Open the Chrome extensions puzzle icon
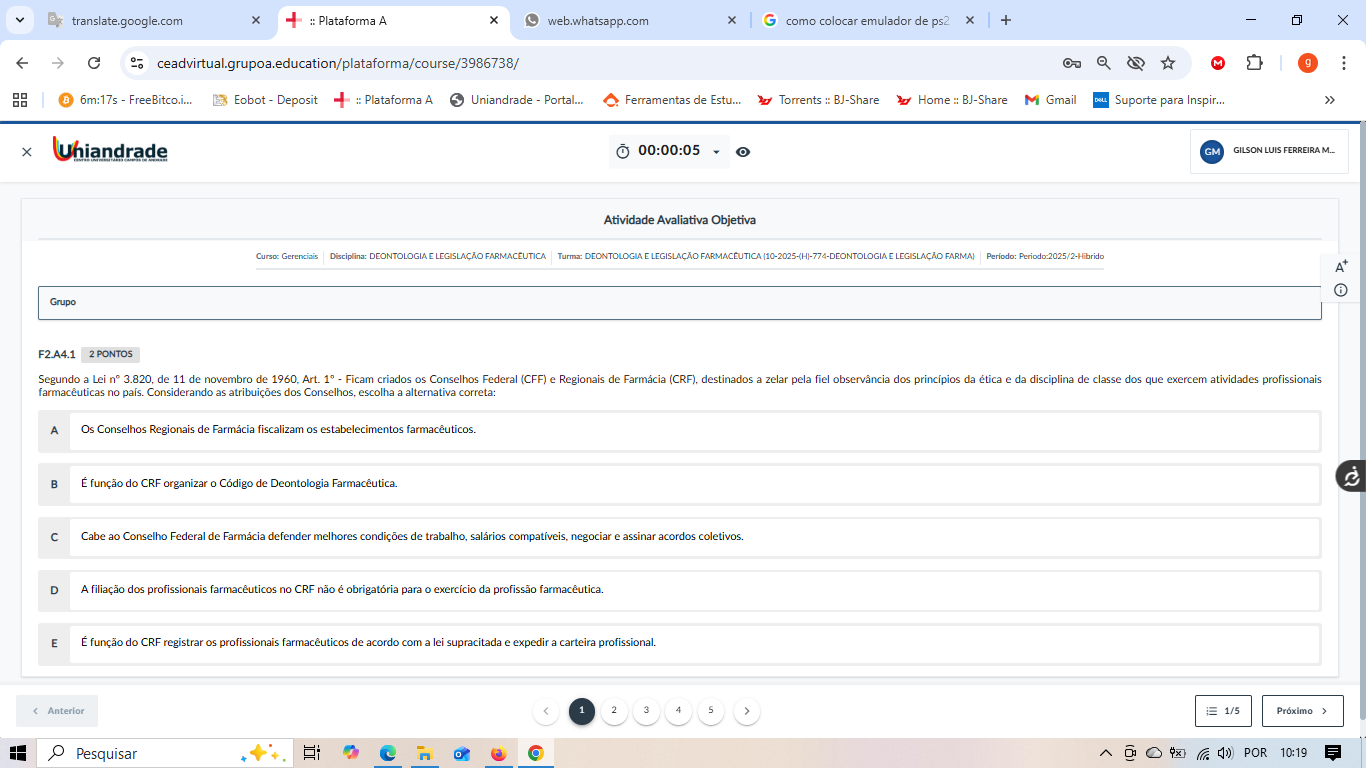Image resolution: width=1366 pixels, height=768 pixels. pos(1254,63)
